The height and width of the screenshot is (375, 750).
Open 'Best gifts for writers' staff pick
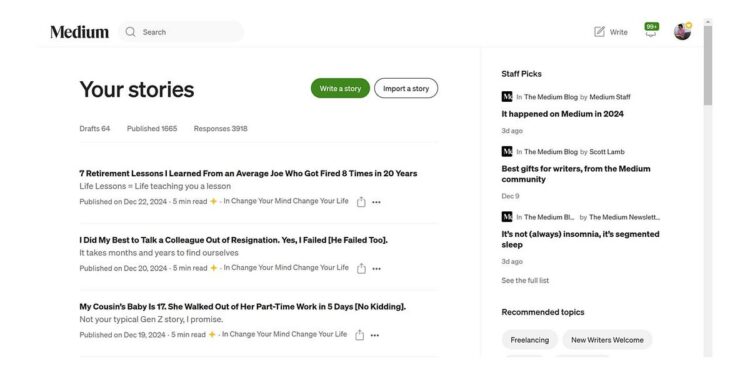tap(576, 174)
